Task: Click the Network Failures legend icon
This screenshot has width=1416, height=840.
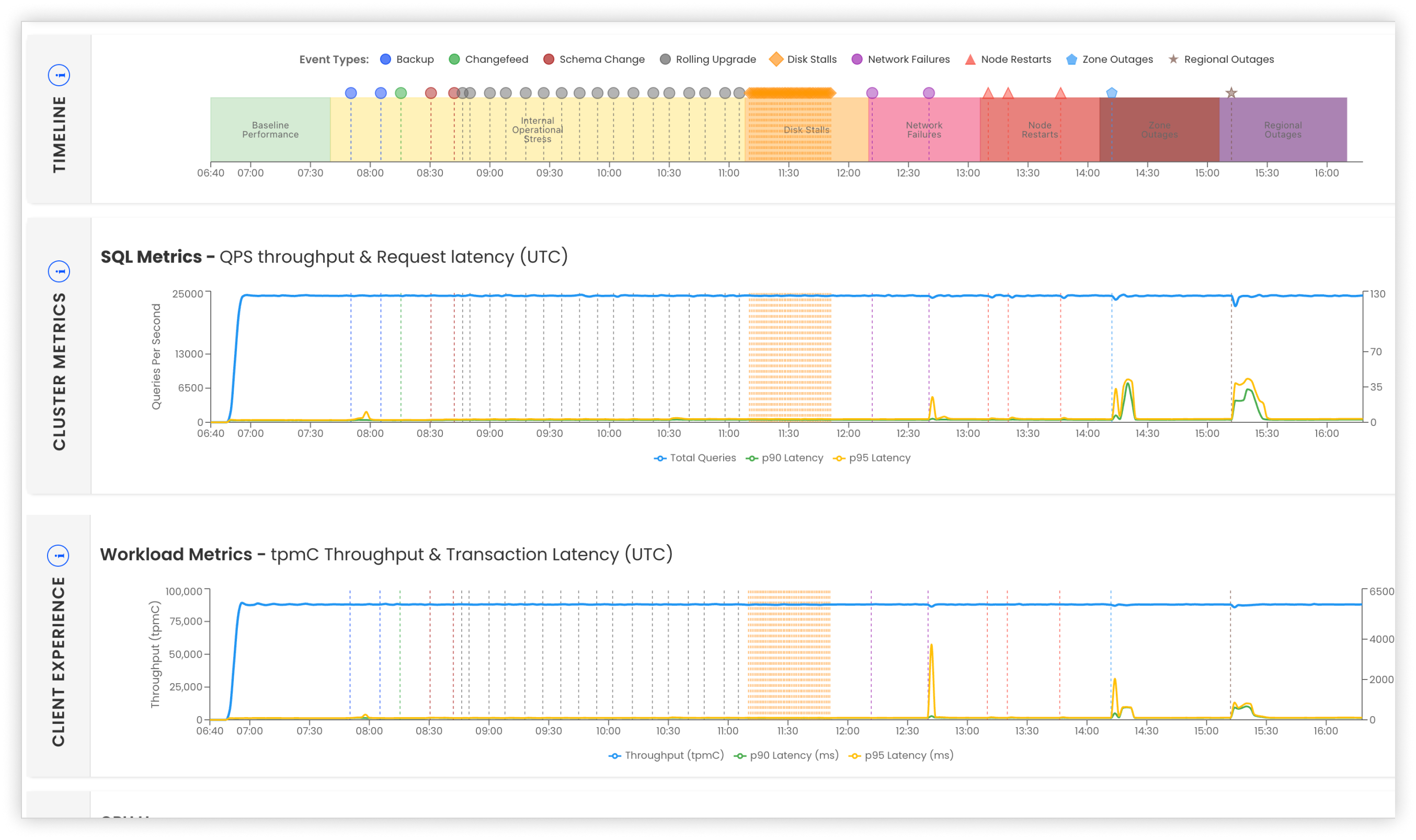Action: click(x=857, y=59)
